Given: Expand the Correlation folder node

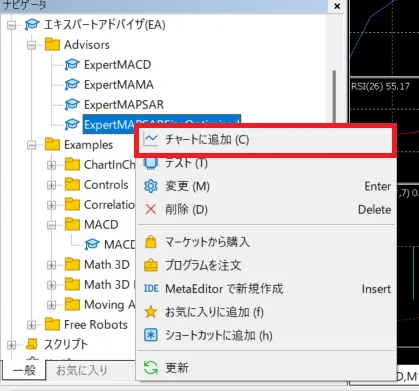Looking at the screenshot, I should tap(52, 205).
